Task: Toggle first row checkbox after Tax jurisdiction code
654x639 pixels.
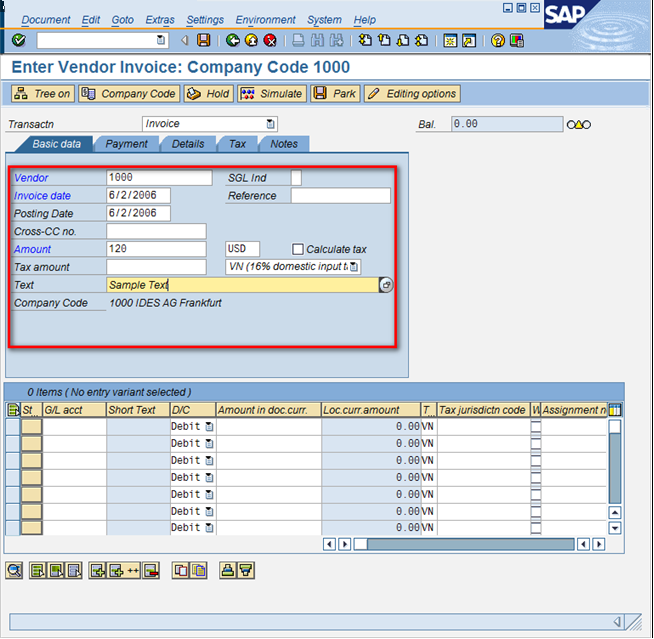Action: coord(536,427)
